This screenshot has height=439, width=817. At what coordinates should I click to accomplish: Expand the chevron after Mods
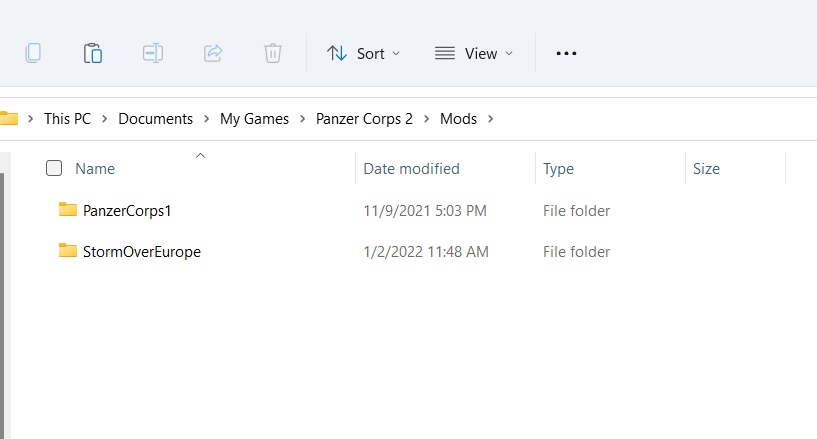[491, 119]
